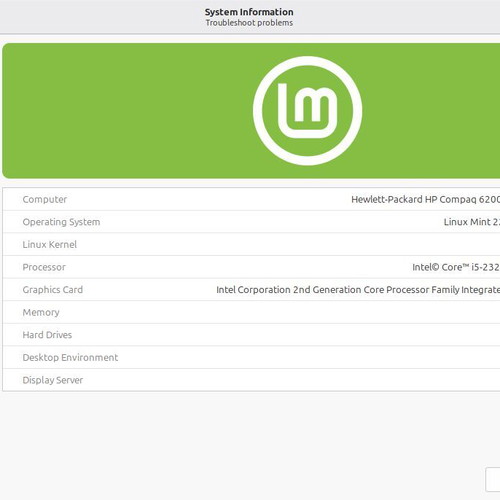The height and width of the screenshot is (500, 500).
Task: Click the Linux Mint version value
Action: (x=472, y=222)
